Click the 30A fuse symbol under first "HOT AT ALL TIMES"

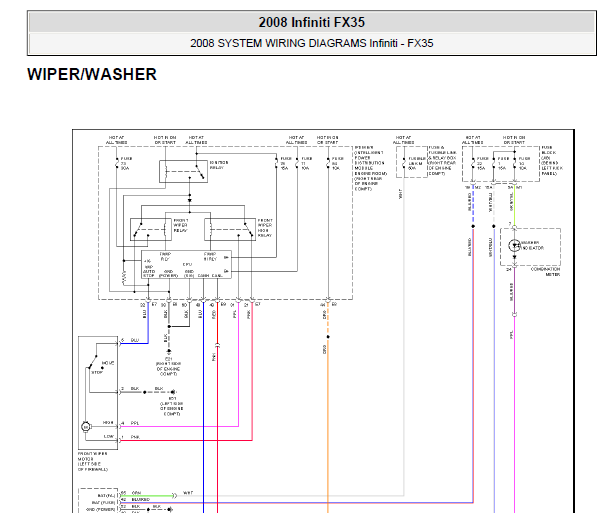(117, 163)
